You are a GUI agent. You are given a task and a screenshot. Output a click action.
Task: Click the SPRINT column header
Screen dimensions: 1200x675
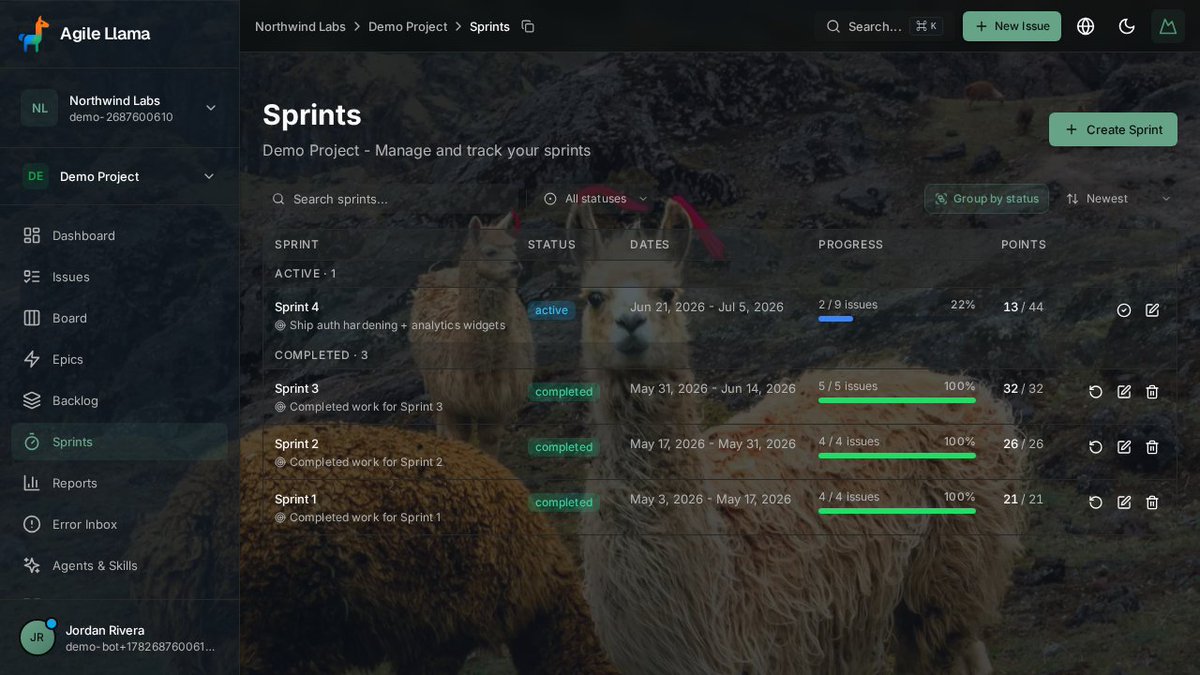pyautogui.click(x=297, y=244)
